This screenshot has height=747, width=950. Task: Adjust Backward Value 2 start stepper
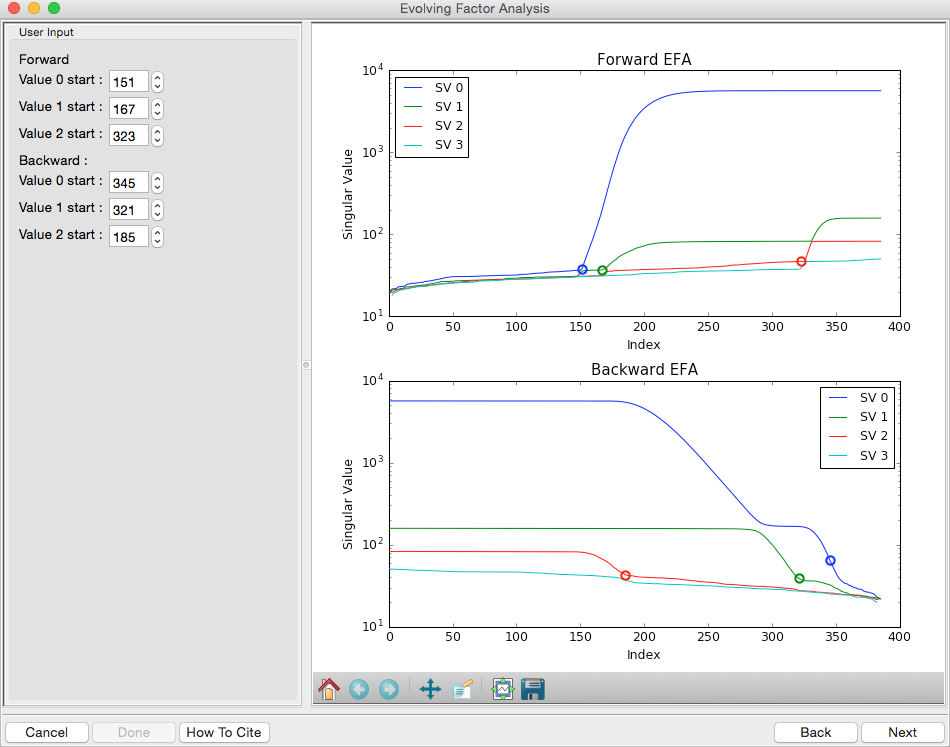(158, 237)
